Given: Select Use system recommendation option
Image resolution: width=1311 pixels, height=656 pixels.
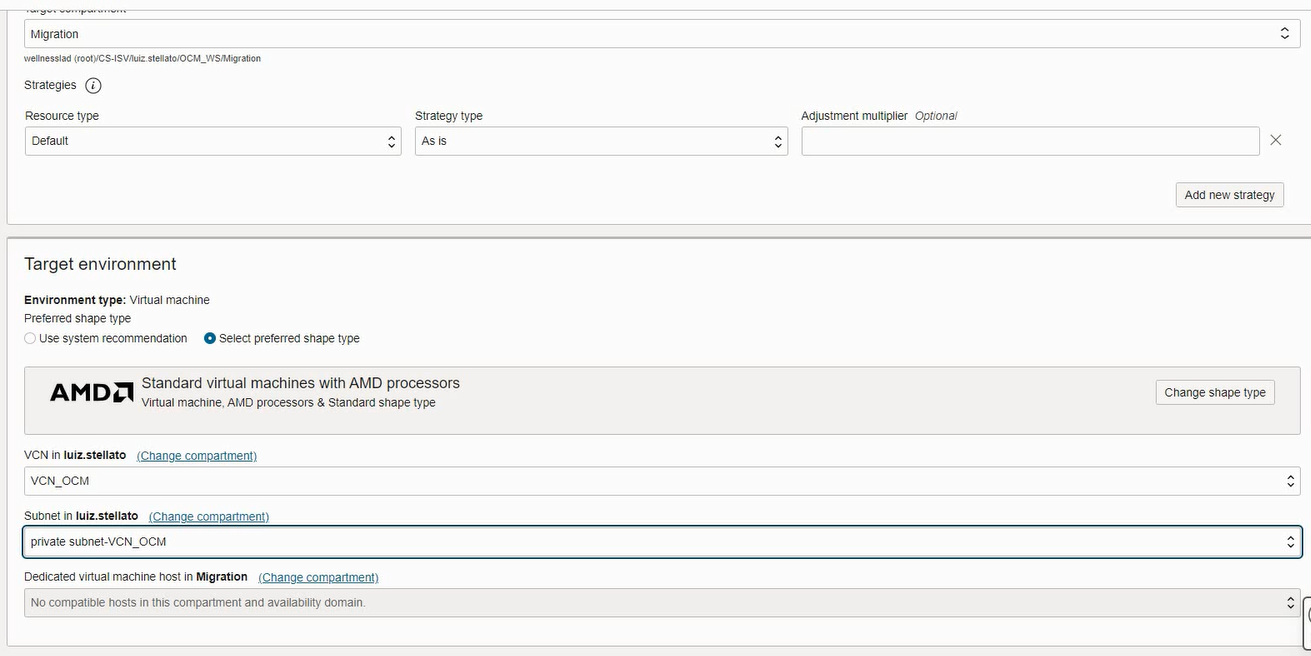Looking at the screenshot, I should [x=31, y=339].
